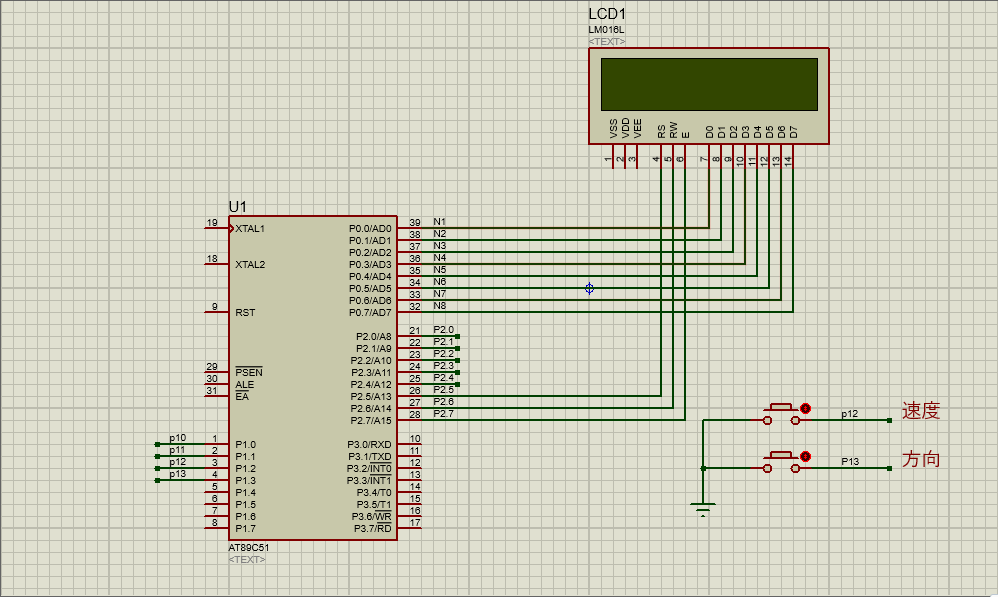The width and height of the screenshot is (998, 597).
Task: Select the AT89C51 chip body U1
Action: tap(313, 378)
